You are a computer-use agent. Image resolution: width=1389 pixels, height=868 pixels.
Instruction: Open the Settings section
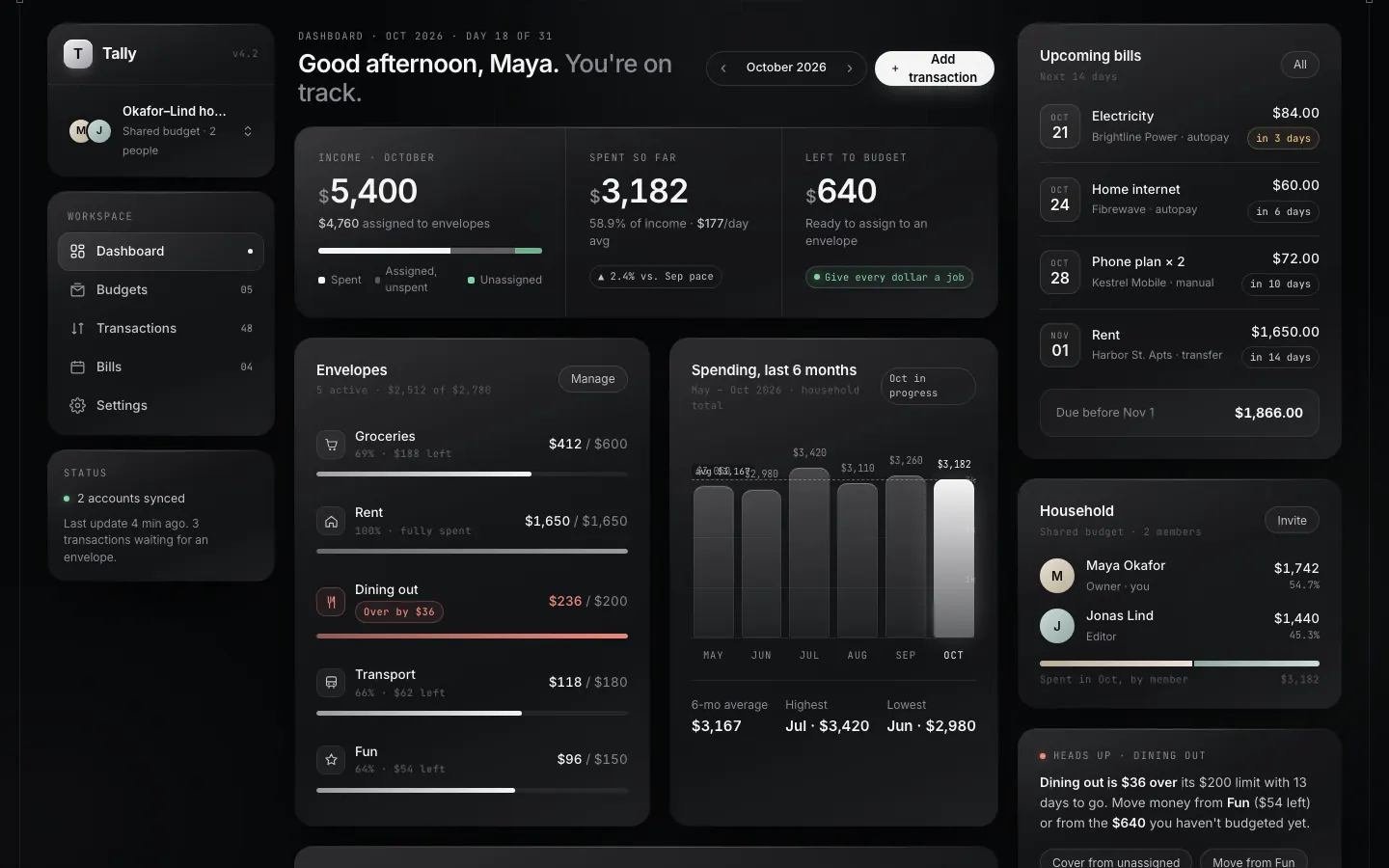coord(161,406)
